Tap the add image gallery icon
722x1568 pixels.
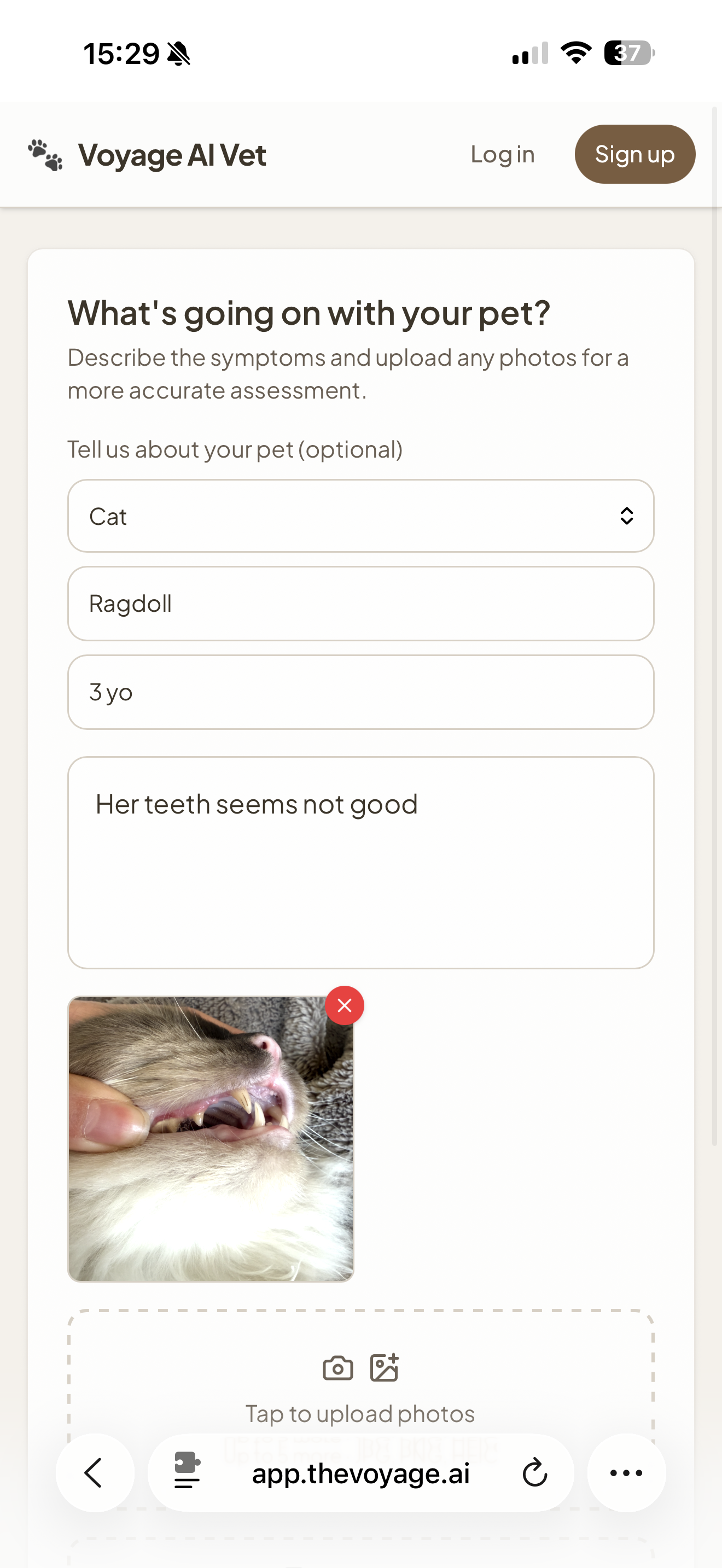pos(384,1368)
